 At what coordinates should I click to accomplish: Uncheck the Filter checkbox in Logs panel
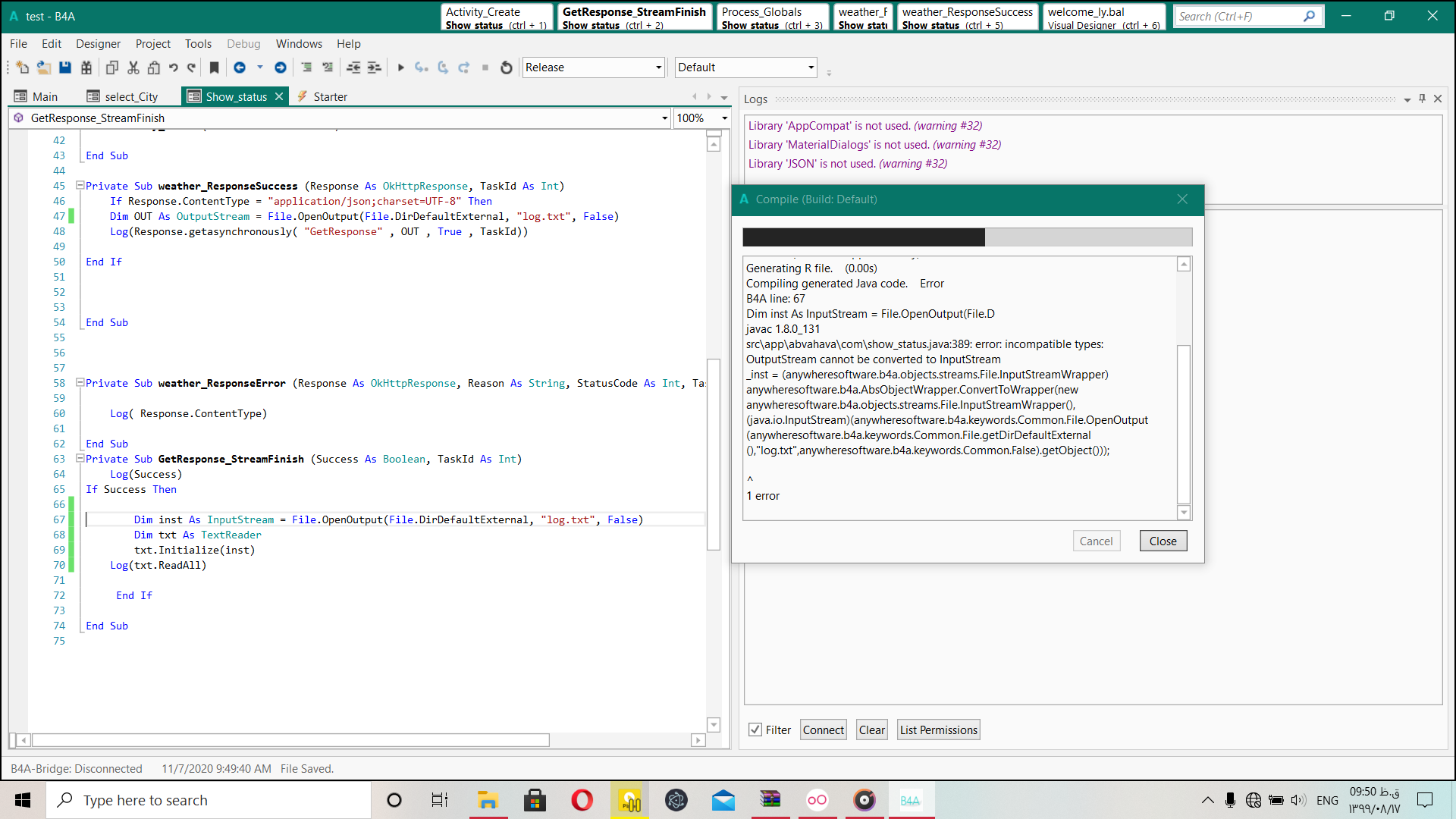pos(755,729)
